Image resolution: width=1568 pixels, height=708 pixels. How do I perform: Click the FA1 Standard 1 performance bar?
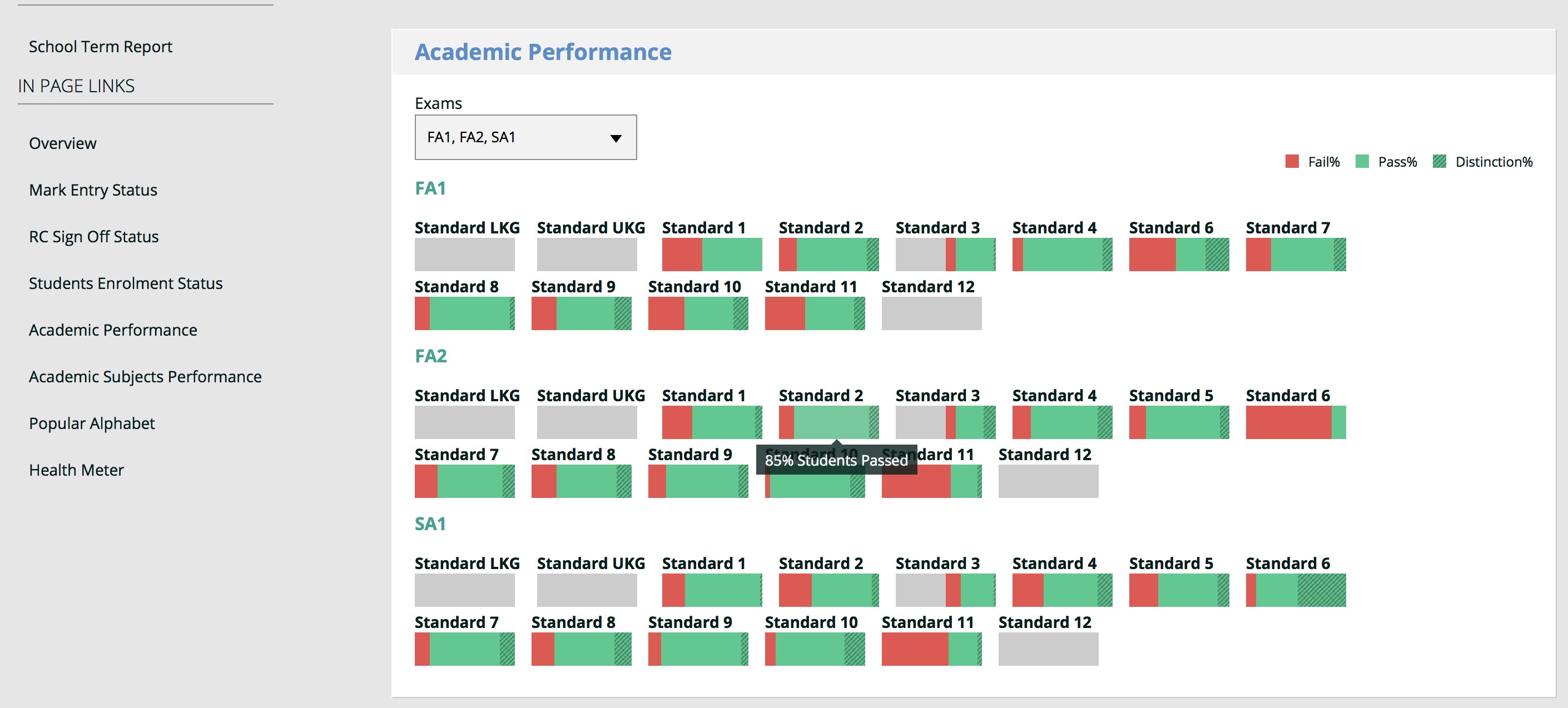[712, 255]
